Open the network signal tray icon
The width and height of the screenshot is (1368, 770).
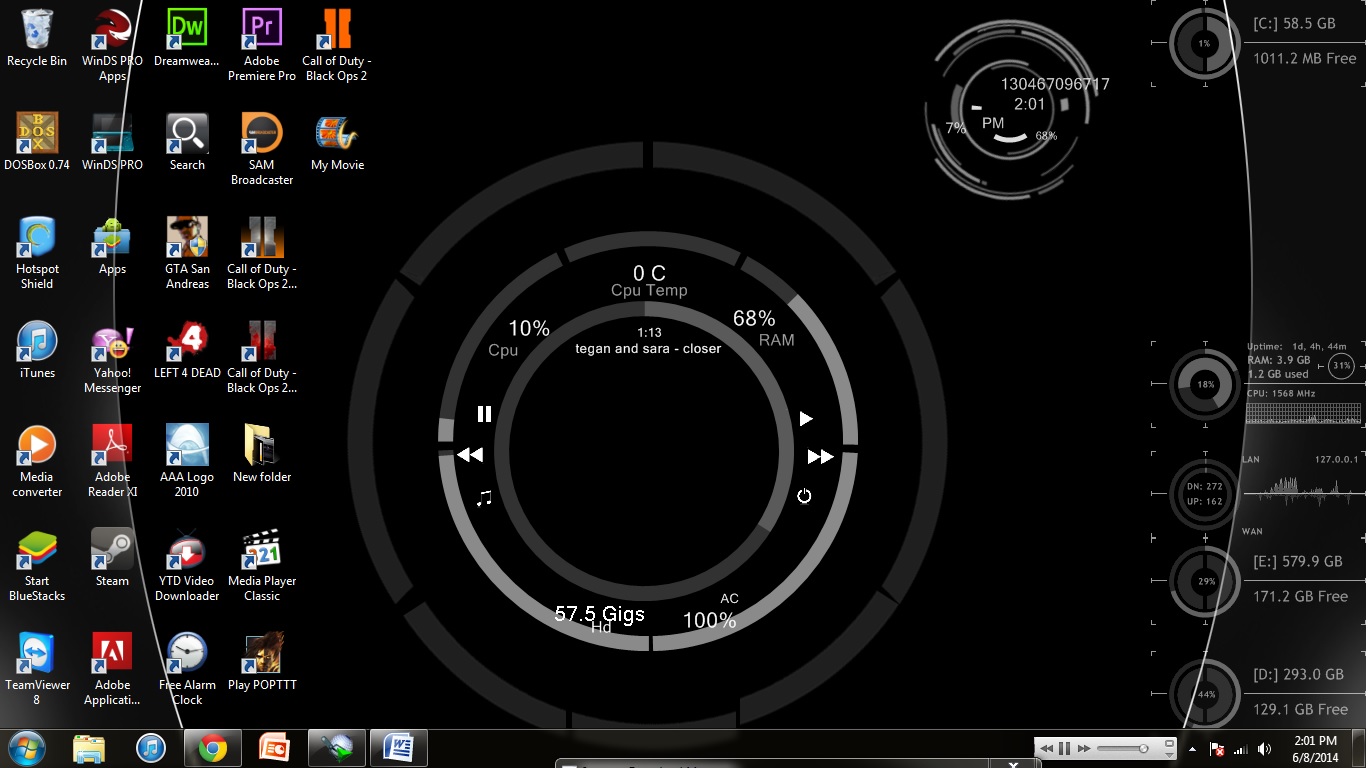point(1241,749)
